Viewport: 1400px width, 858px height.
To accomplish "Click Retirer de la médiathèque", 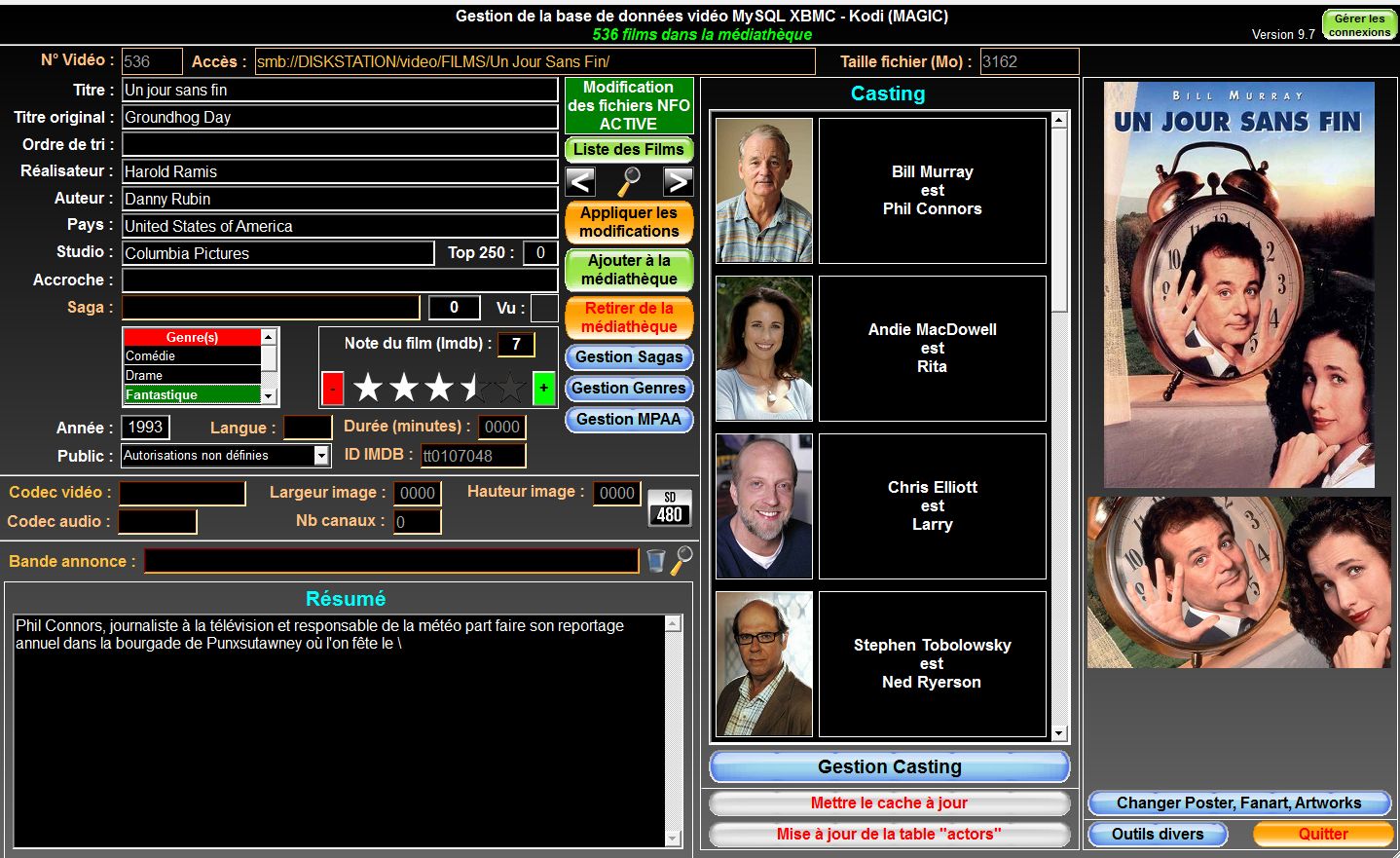I will [629, 317].
